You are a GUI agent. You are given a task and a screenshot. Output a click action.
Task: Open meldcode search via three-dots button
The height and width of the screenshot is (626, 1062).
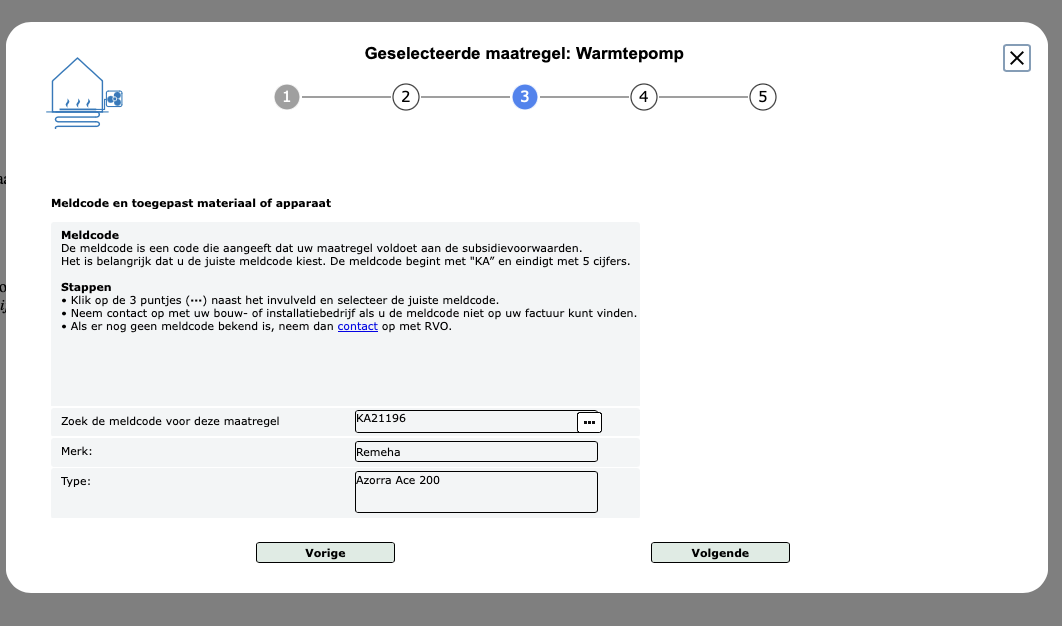pos(589,422)
